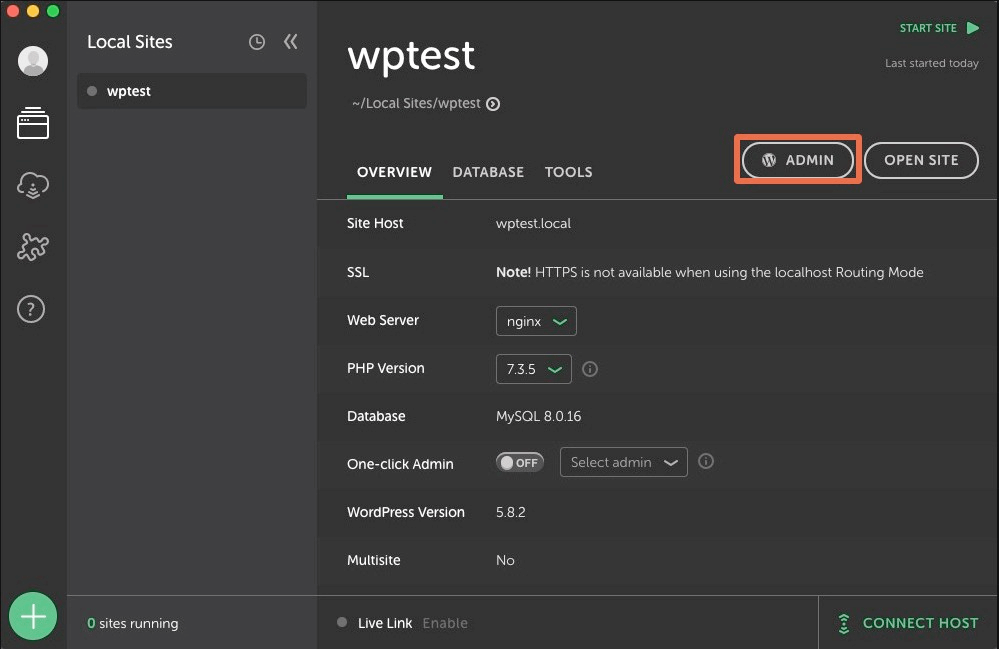This screenshot has width=999, height=649.
Task: Enable the Live Link
Action: (445, 624)
